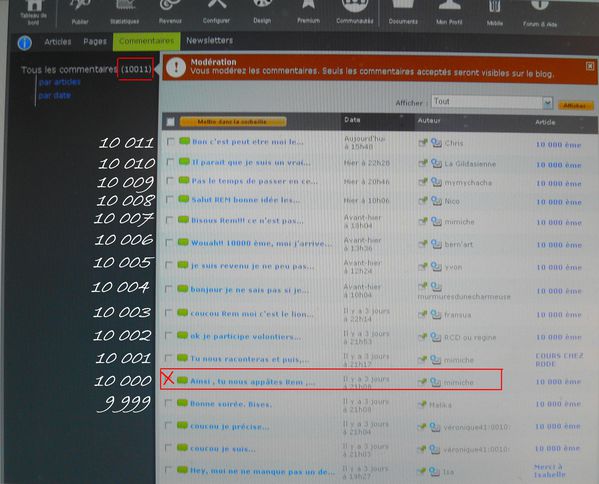Check the box for Chris's comment
This screenshot has height=484, width=599.
click(171, 142)
